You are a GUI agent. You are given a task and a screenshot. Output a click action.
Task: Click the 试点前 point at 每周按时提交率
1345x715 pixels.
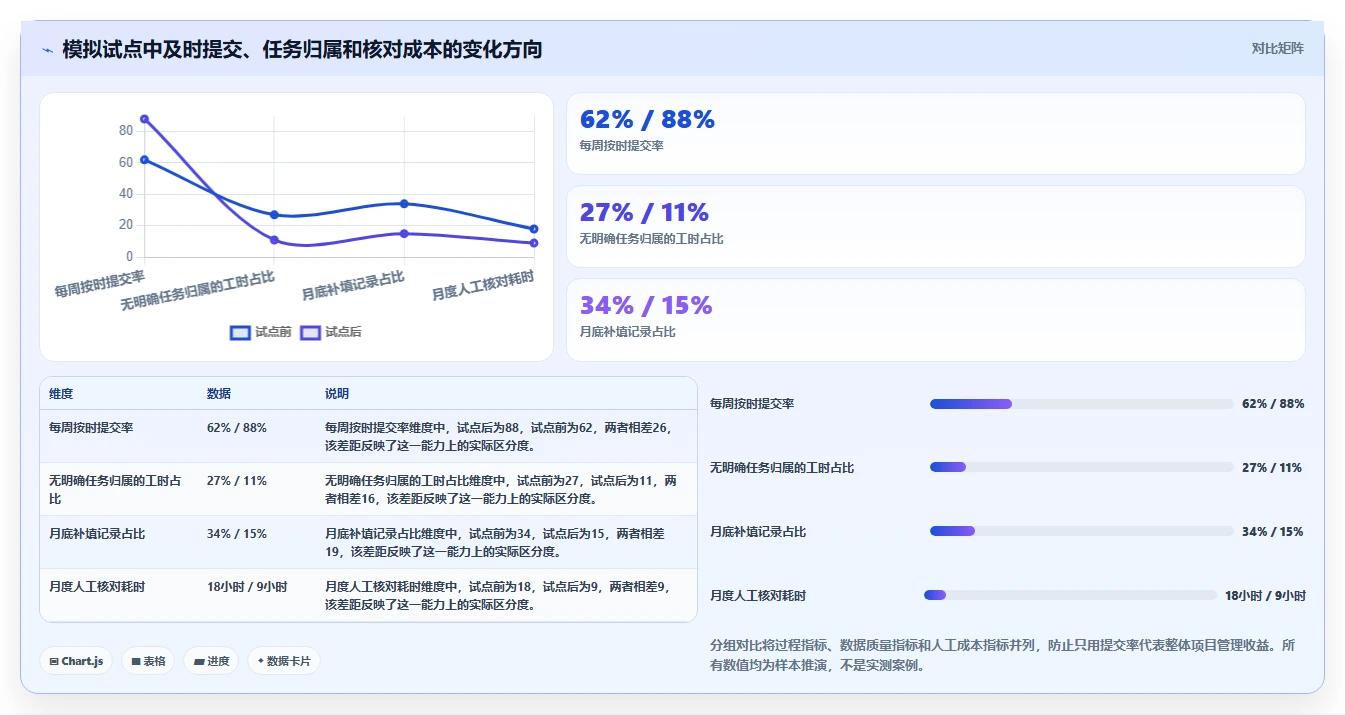pos(144,160)
